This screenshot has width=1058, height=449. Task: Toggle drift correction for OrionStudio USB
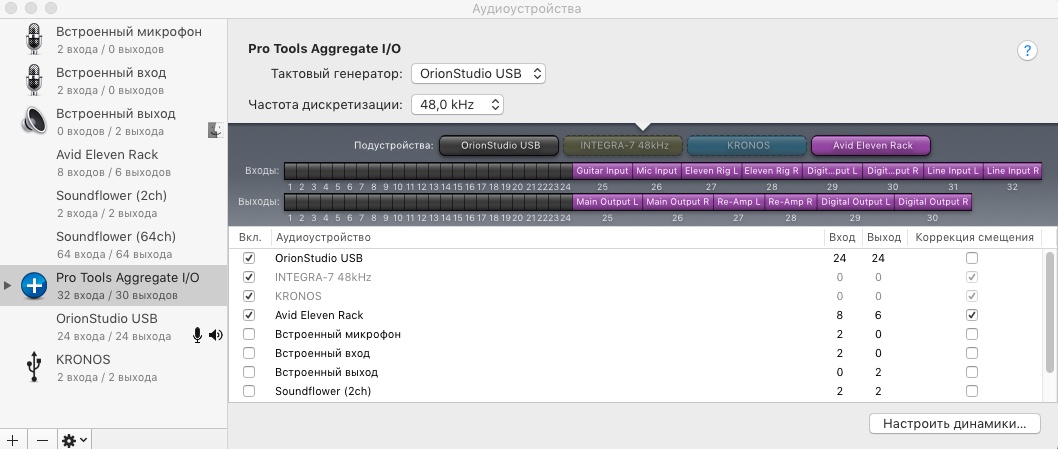pyautogui.click(x=972, y=258)
